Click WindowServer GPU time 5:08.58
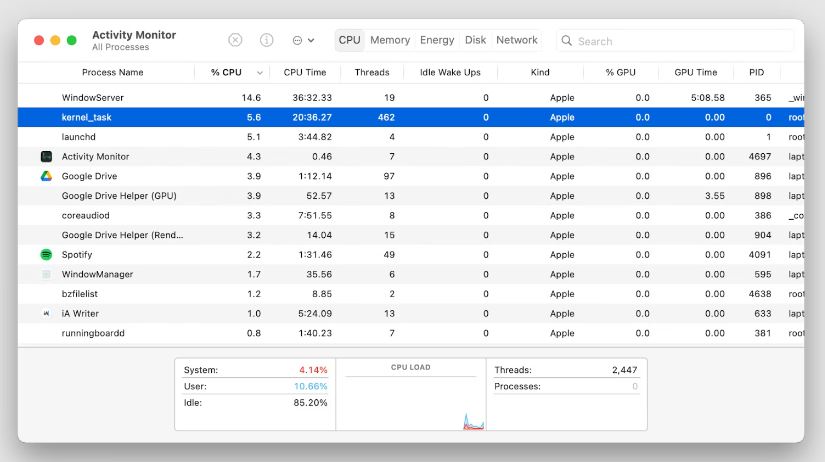This screenshot has width=825, height=462. [x=708, y=97]
